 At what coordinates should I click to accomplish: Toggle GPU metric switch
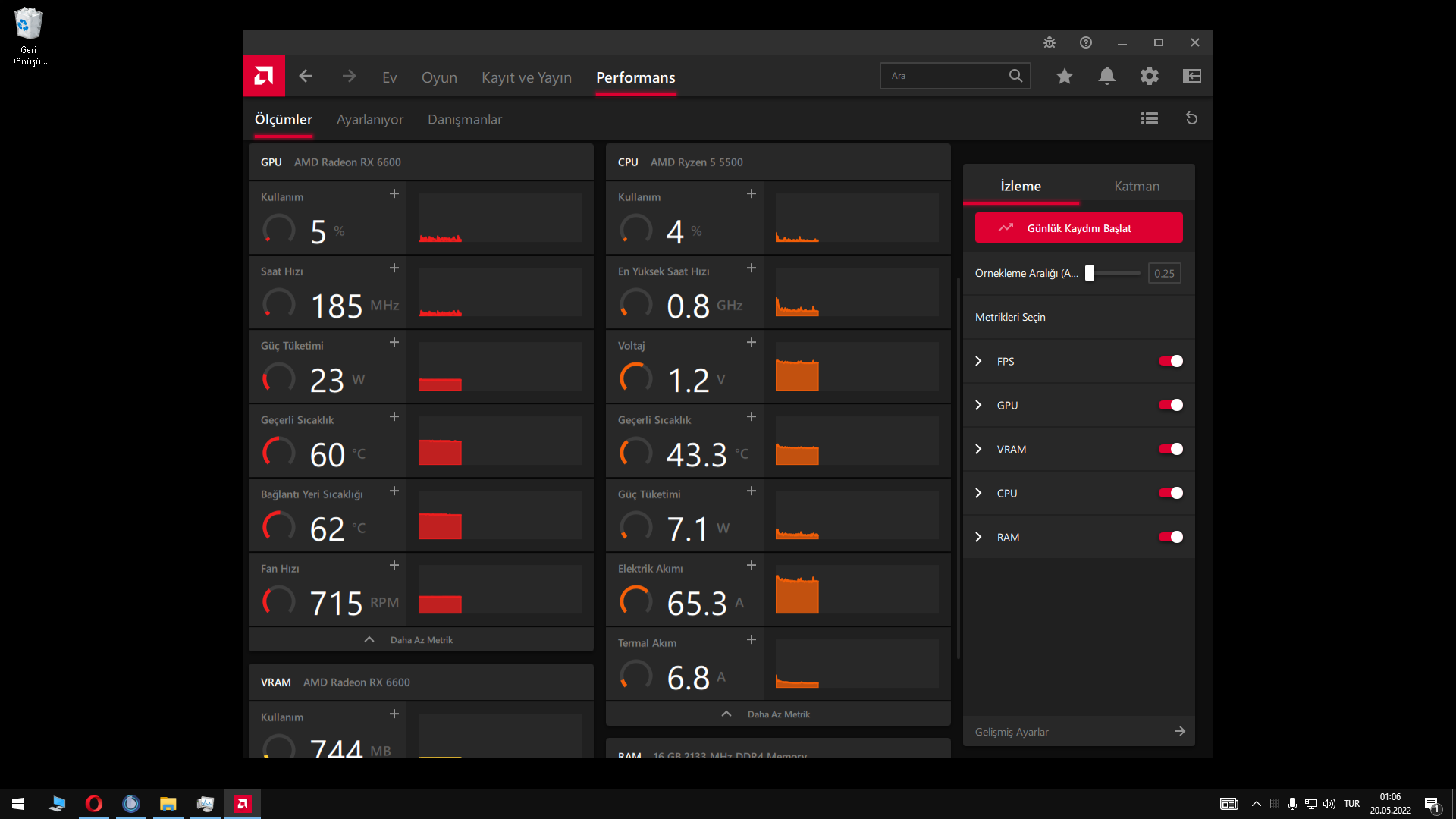1170,406
